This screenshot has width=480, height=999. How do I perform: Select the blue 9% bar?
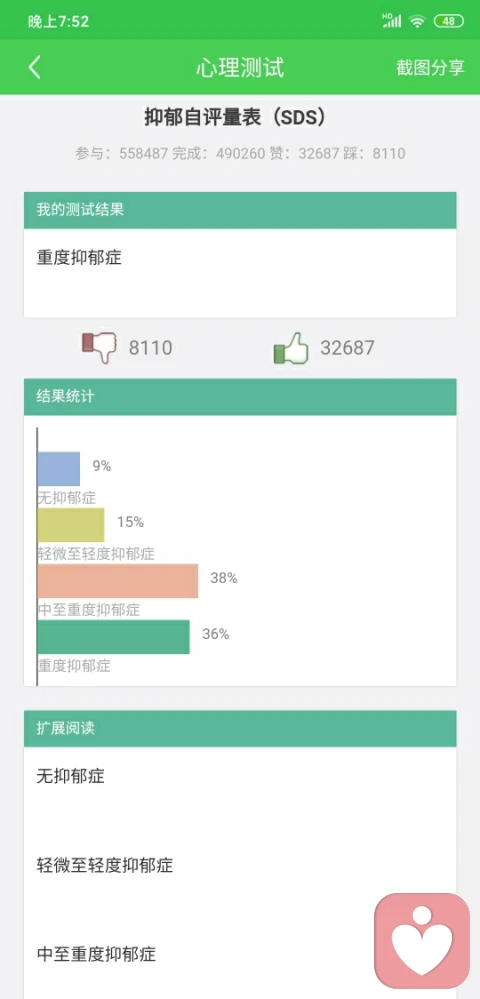[59, 469]
